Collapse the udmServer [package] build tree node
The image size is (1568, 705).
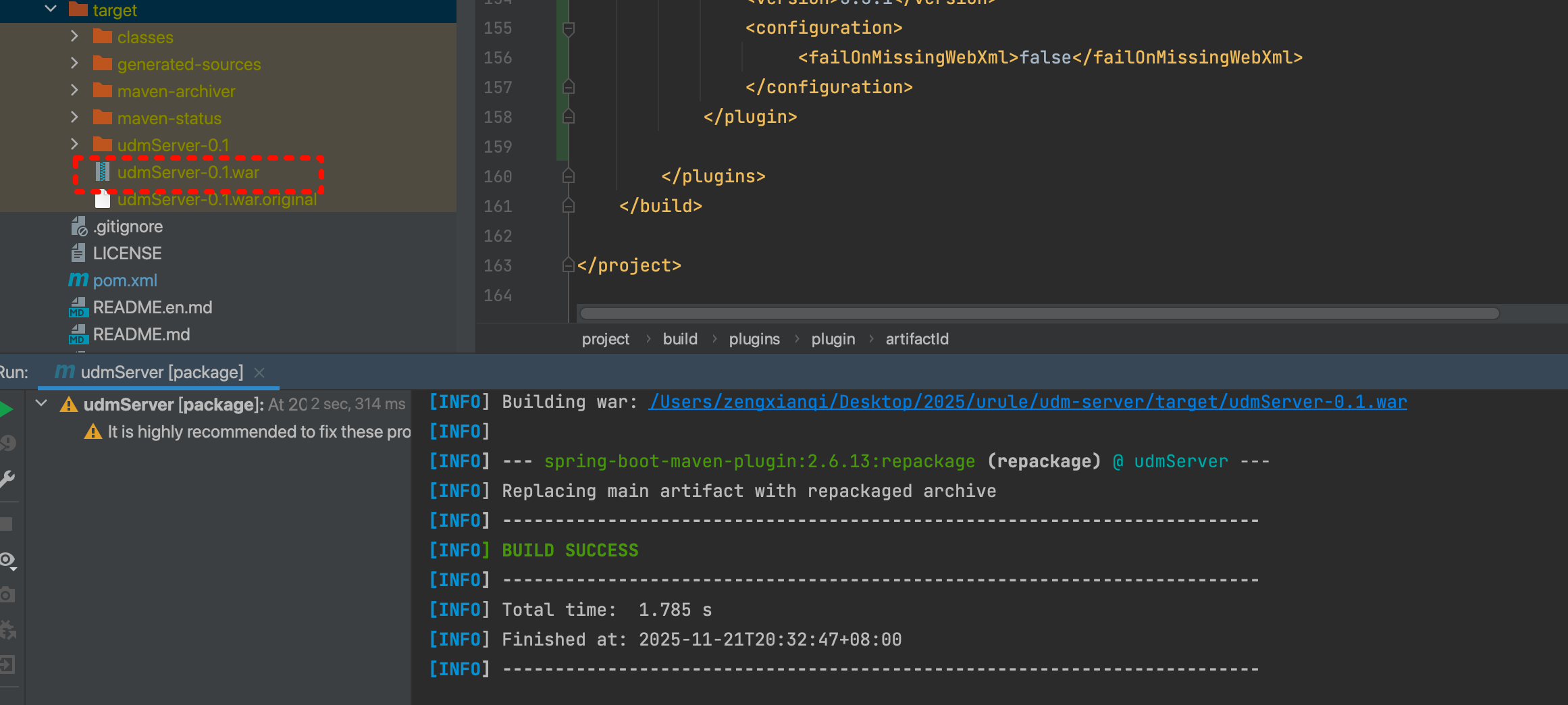click(x=42, y=404)
